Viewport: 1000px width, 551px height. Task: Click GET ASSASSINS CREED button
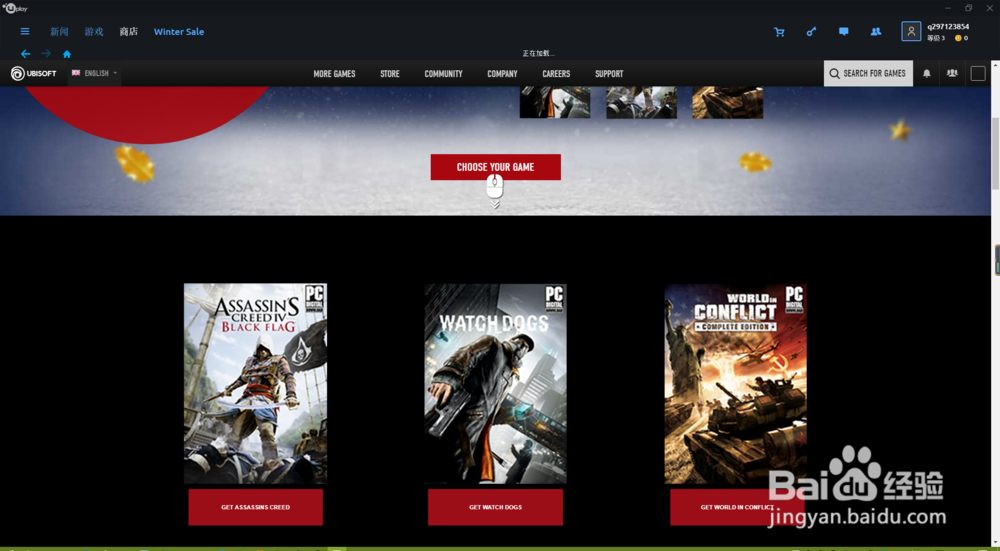point(256,507)
